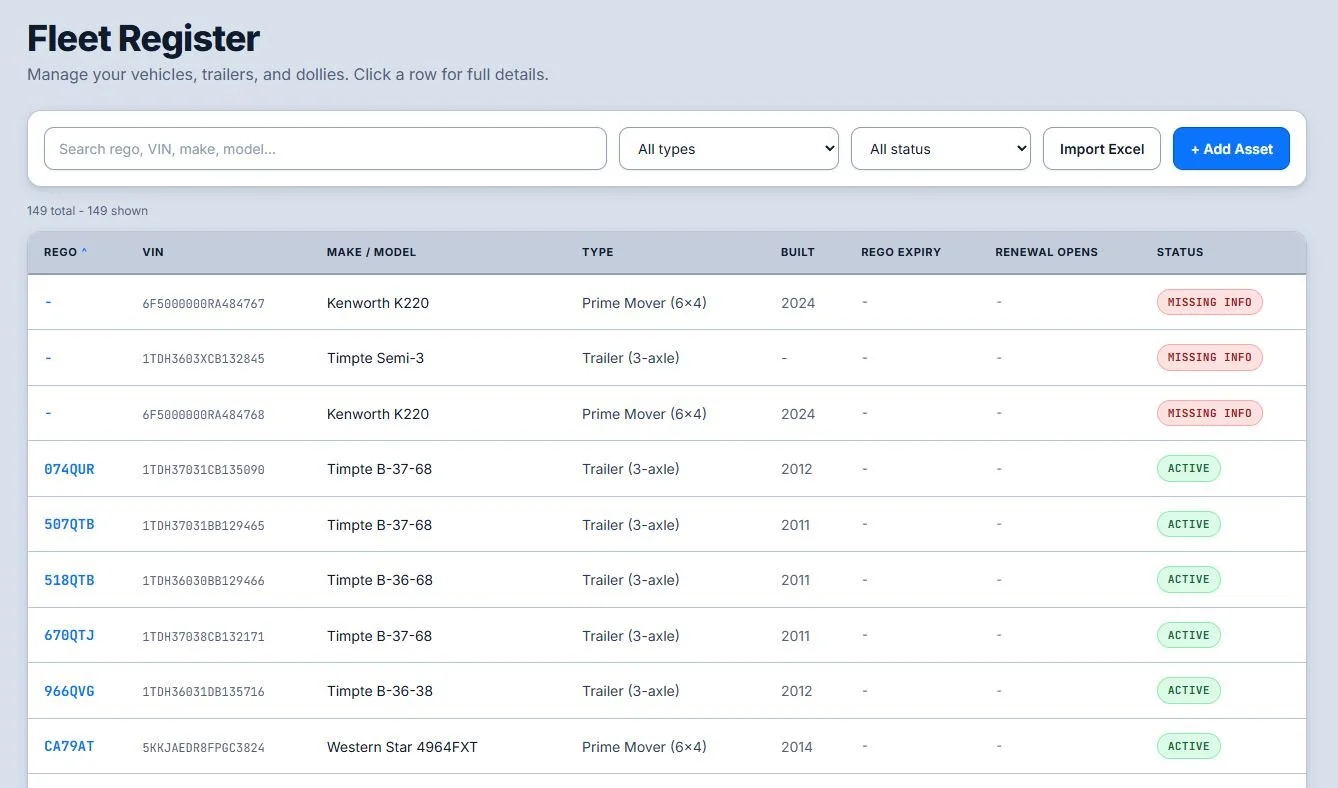Sort by the MAKE / MODEL header
The image size is (1338, 788).
click(x=371, y=252)
